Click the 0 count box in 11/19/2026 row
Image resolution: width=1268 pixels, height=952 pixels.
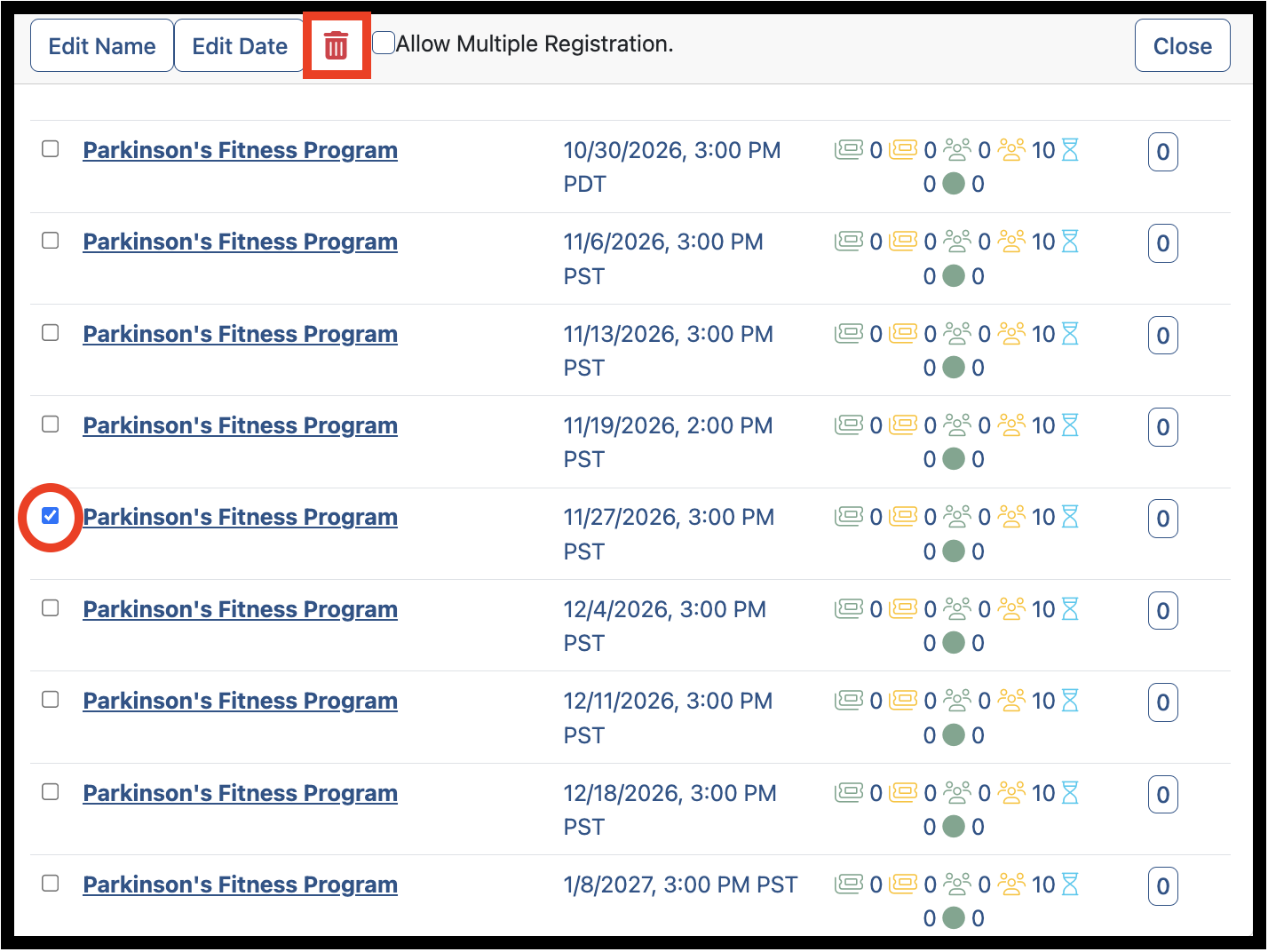[x=1163, y=427]
